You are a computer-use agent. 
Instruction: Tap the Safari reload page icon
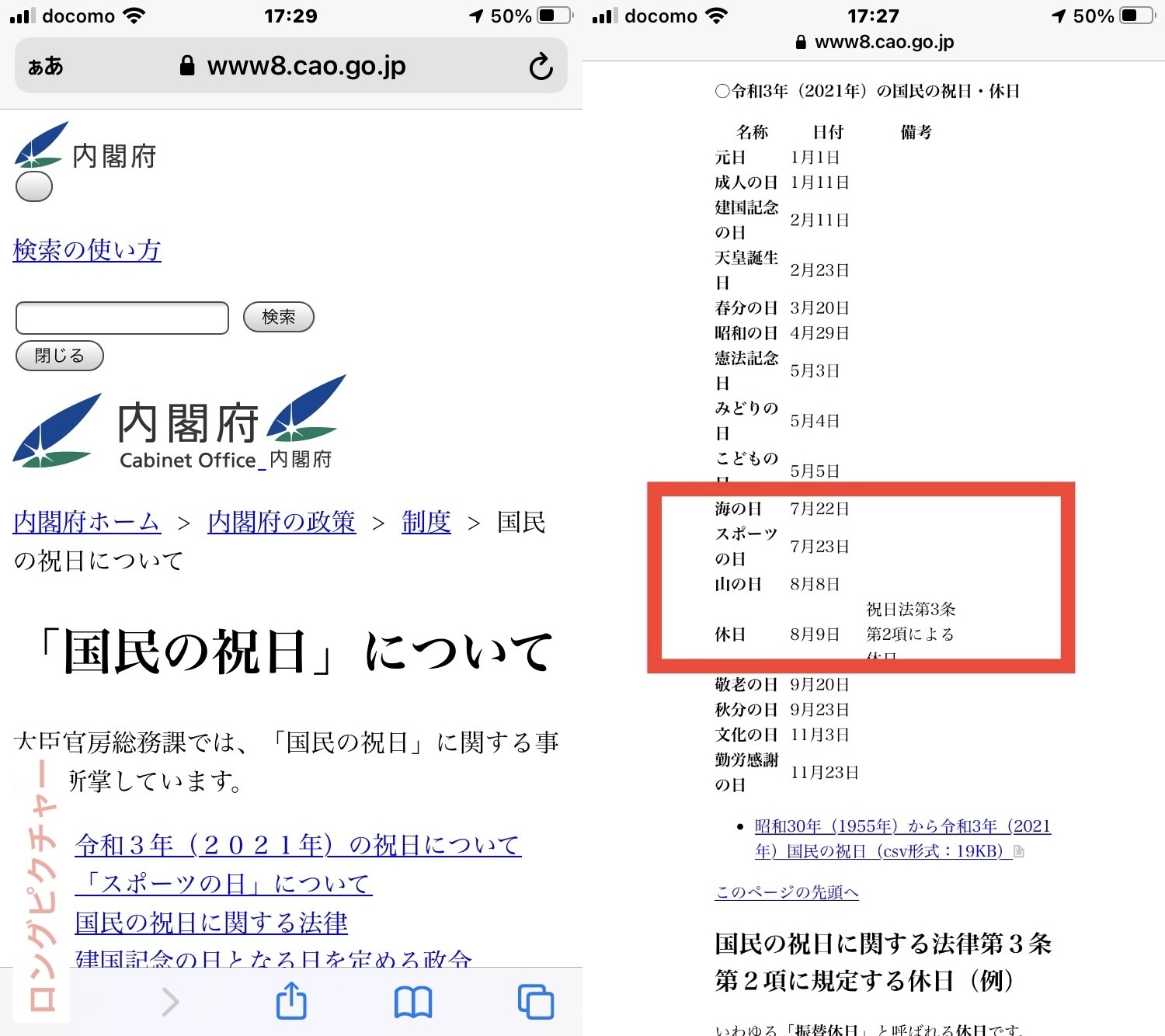pos(541,67)
